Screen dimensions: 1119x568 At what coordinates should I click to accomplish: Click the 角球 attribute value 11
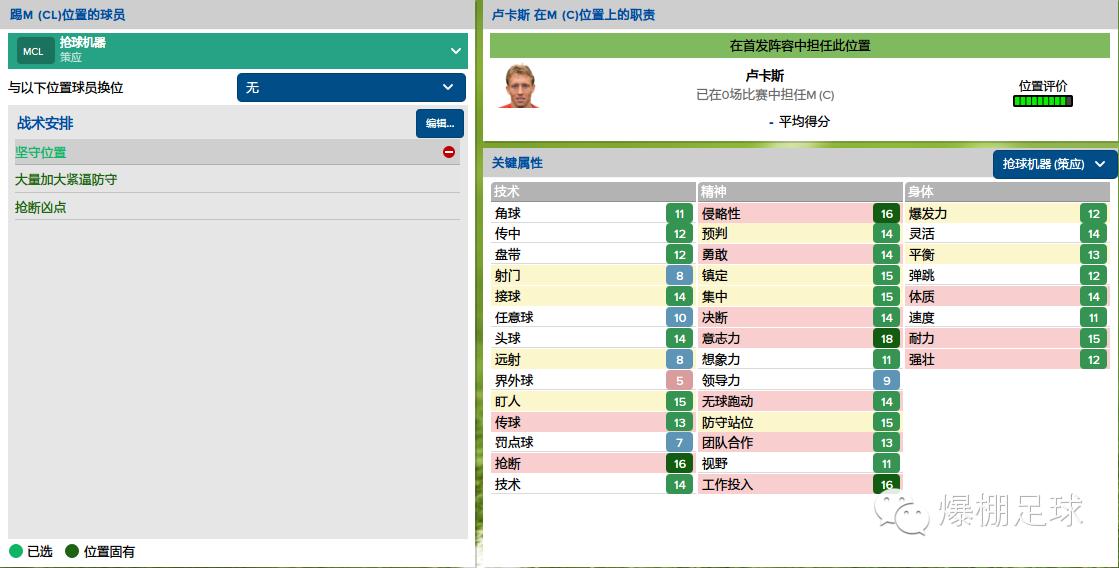(679, 213)
